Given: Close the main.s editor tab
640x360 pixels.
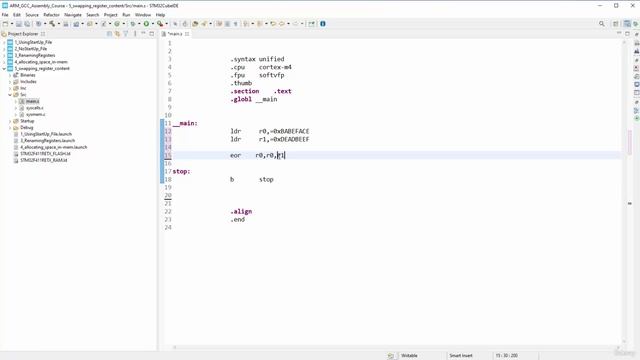Looking at the screenshot, I should click(x=187, y=34).
